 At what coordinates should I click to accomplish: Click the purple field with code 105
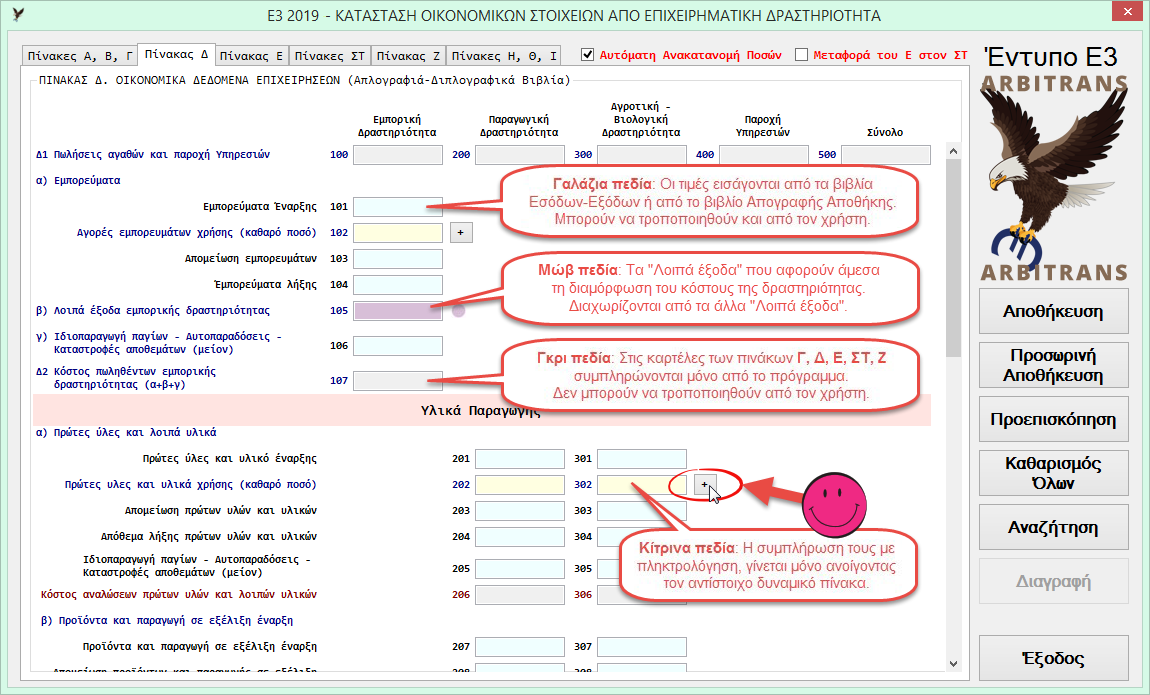[398, 311]
